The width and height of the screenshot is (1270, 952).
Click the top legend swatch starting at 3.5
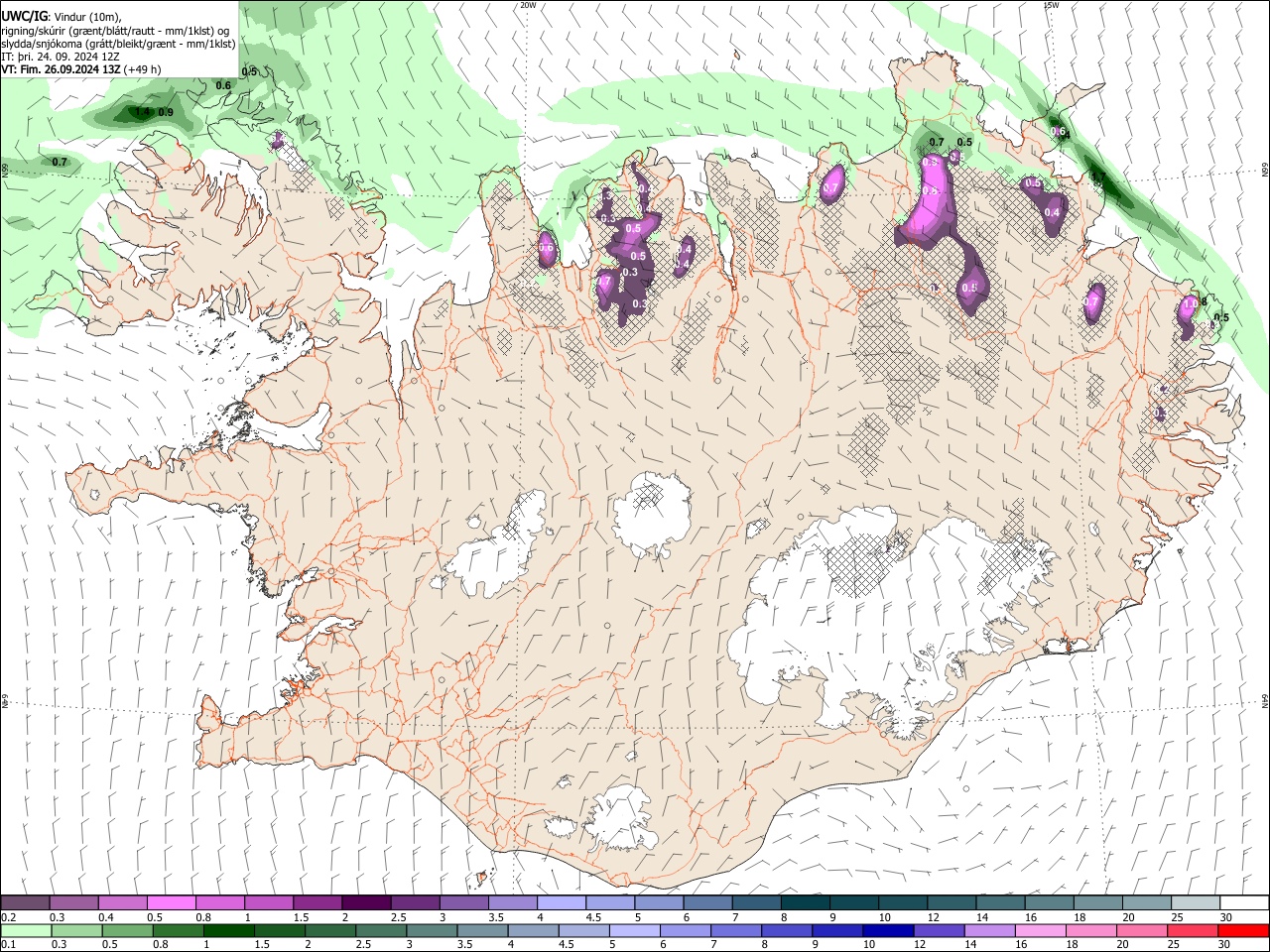click(x=512, y=902)
